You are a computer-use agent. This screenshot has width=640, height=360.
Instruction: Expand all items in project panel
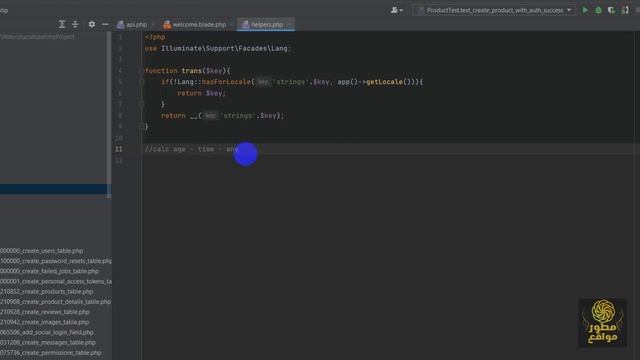click(62, 24)
